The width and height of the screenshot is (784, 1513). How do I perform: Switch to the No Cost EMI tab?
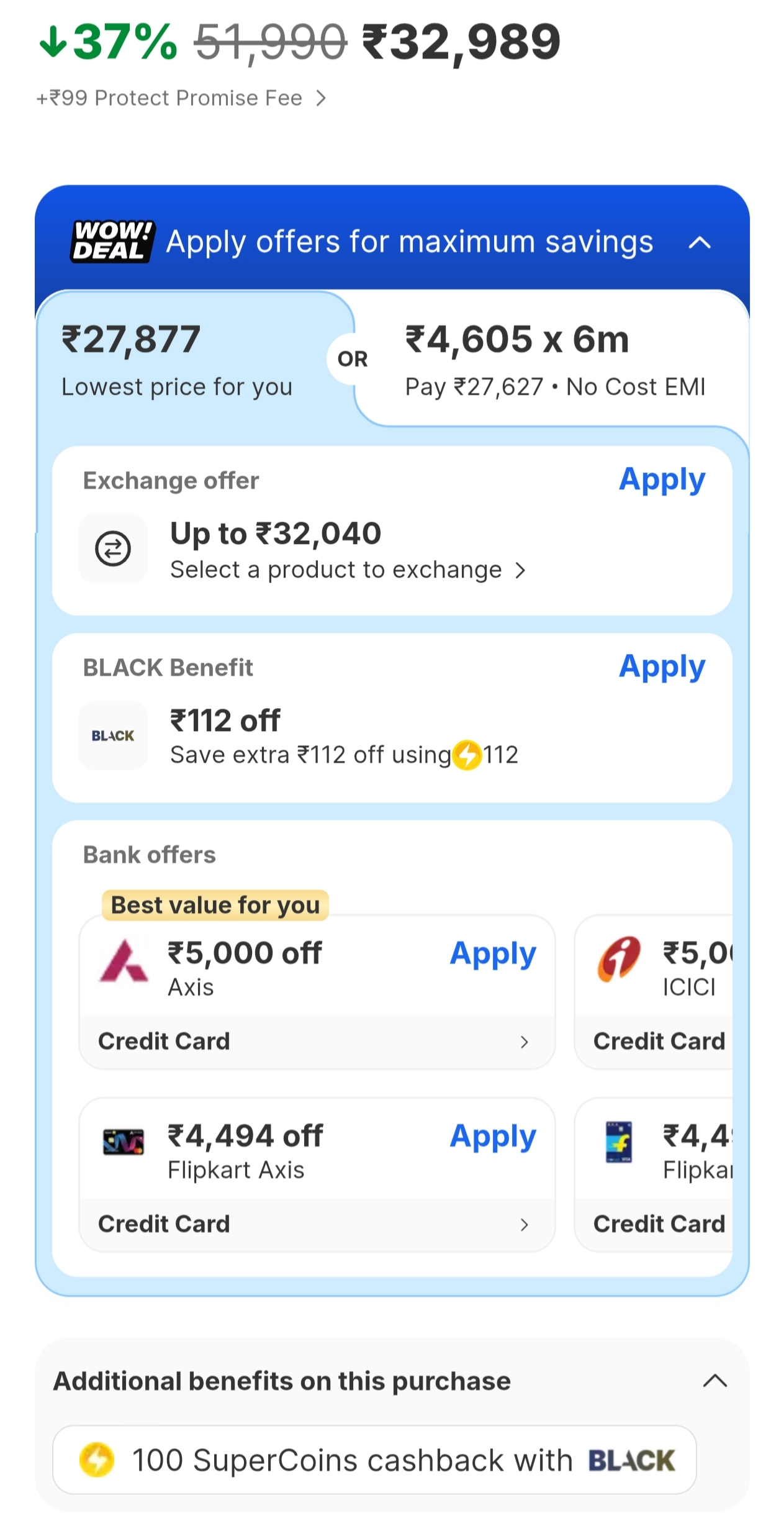point(554,360)
